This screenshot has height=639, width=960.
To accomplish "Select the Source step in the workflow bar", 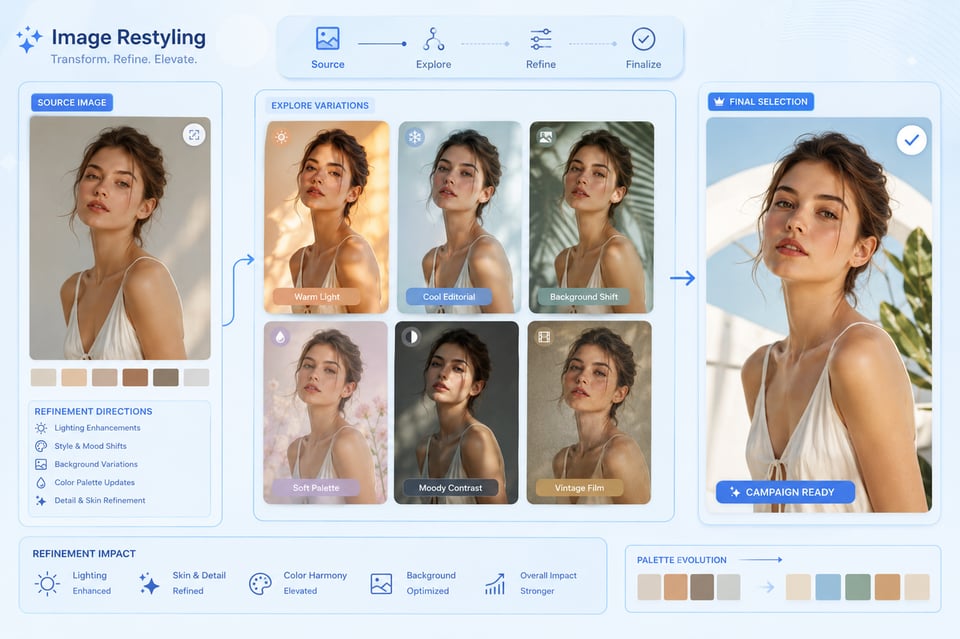I will (x=328, y=48).
